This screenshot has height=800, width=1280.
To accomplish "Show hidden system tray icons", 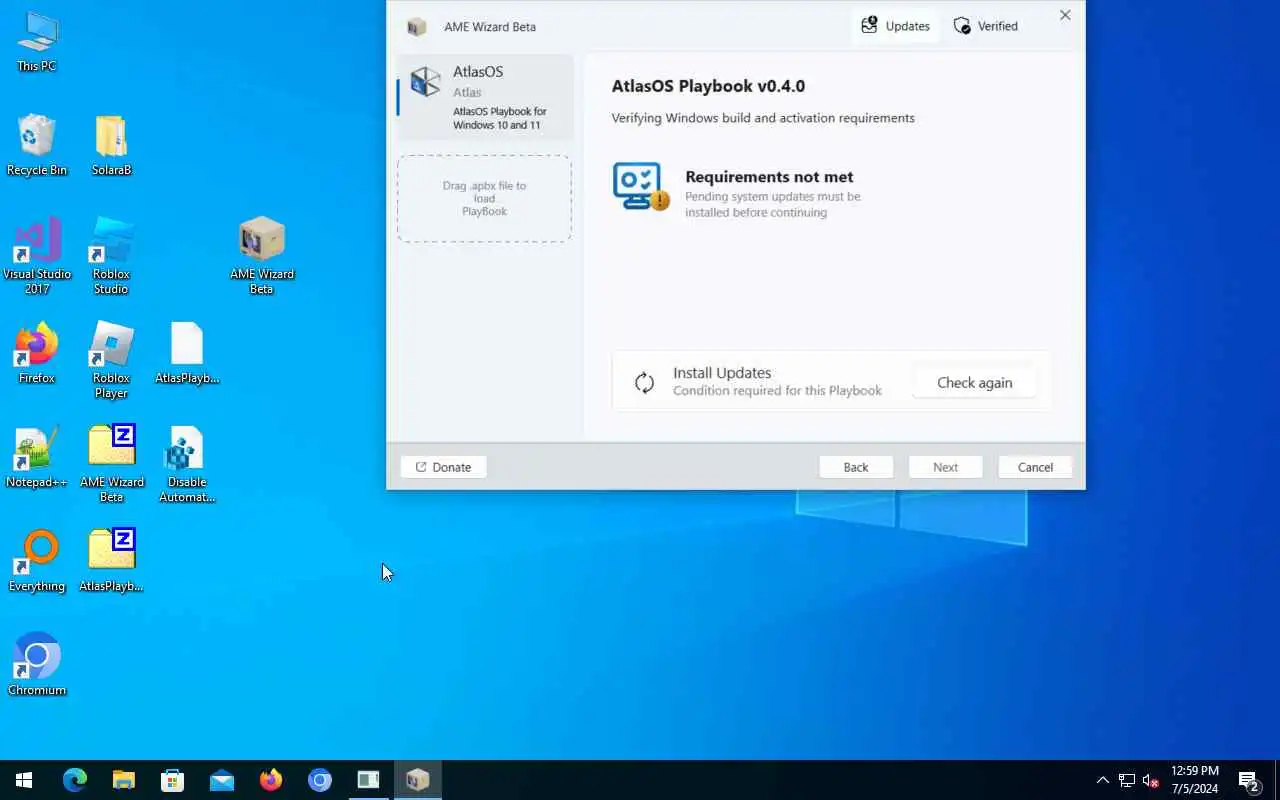I will pyautogui.click(x=1103, y=780).
